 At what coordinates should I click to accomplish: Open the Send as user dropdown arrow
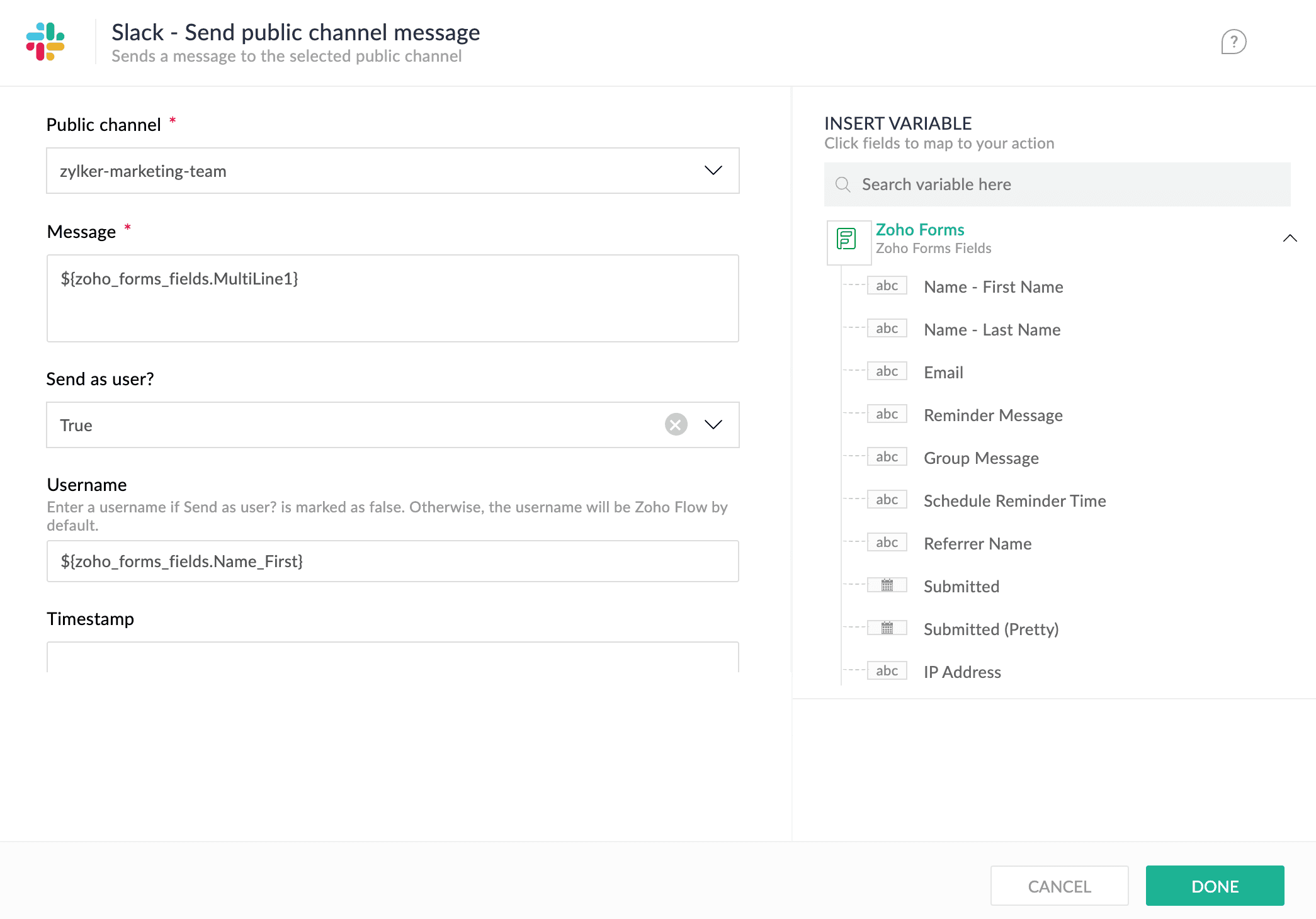(x=713, y=424)
